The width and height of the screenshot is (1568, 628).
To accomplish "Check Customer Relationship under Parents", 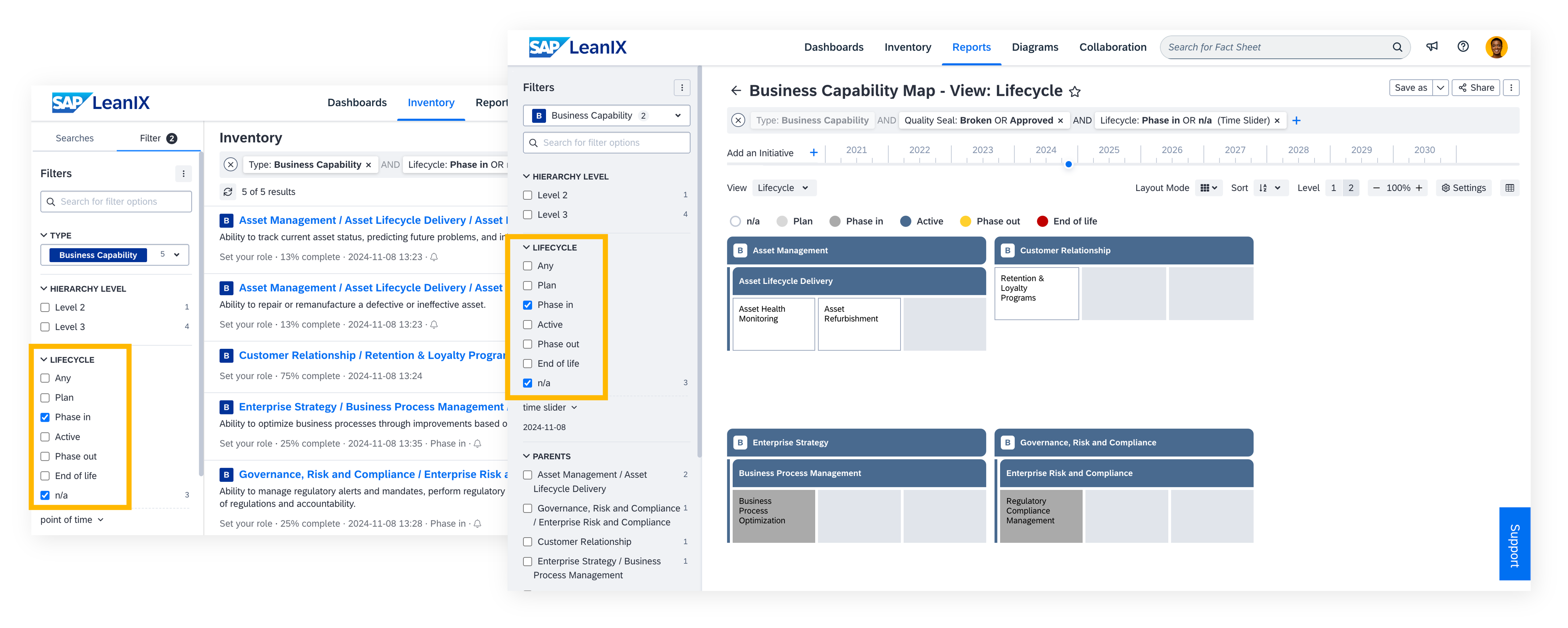I will [x=528, y=542].
